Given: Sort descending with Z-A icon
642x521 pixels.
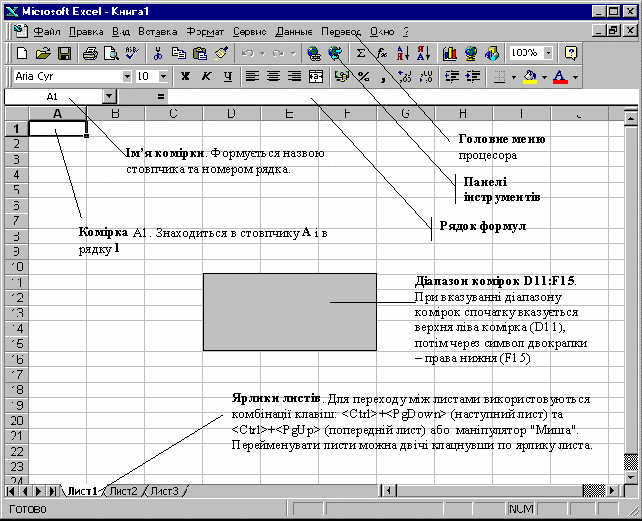Looking at the screenshot, I should click(x=424, y=53).
